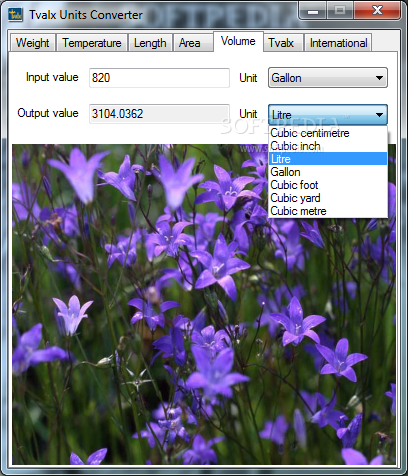The height and width of the screenshot is (476, 408).
Task: Select Cubic yard from the list
Action: [328, 198]
